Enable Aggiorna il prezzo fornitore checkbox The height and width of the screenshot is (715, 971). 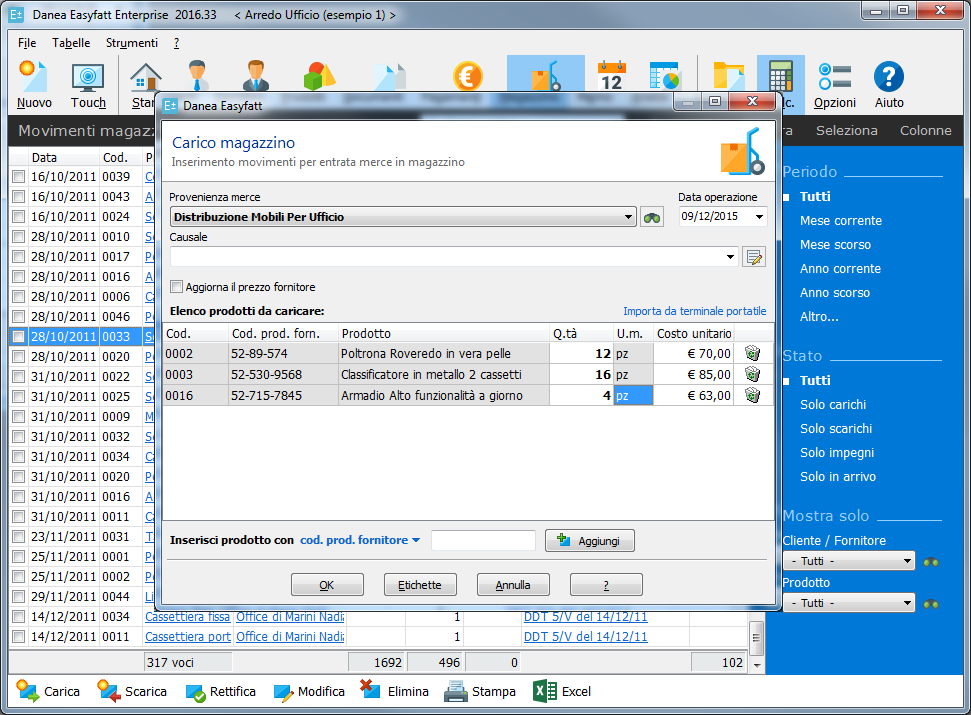(x=177, y=287)
